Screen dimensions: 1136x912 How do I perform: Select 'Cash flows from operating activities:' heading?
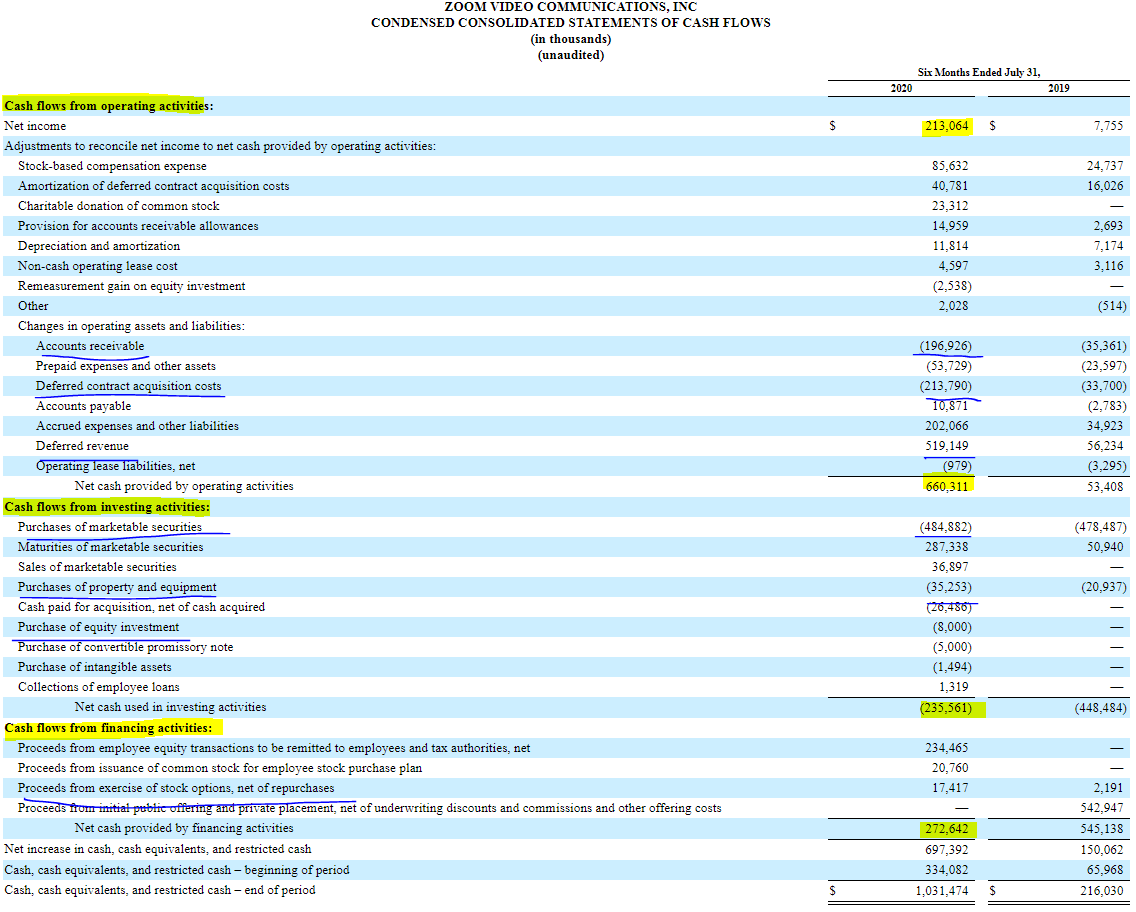pyautogui.click(x=109, y=106)
